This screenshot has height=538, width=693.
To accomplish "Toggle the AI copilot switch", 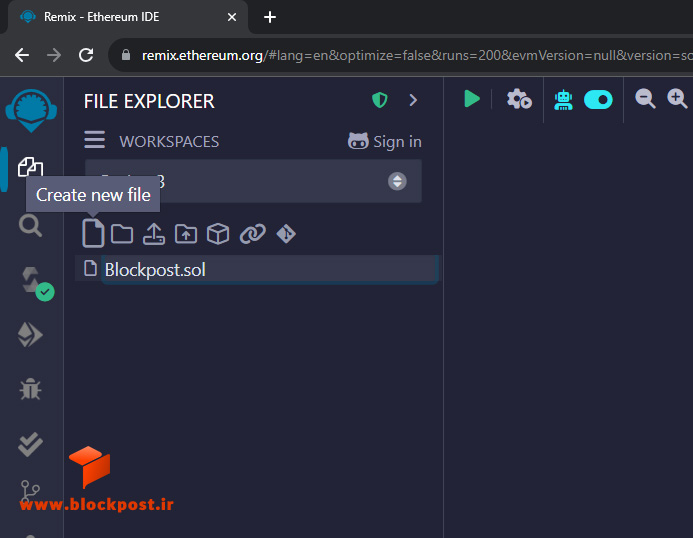I will click(598, 99).
